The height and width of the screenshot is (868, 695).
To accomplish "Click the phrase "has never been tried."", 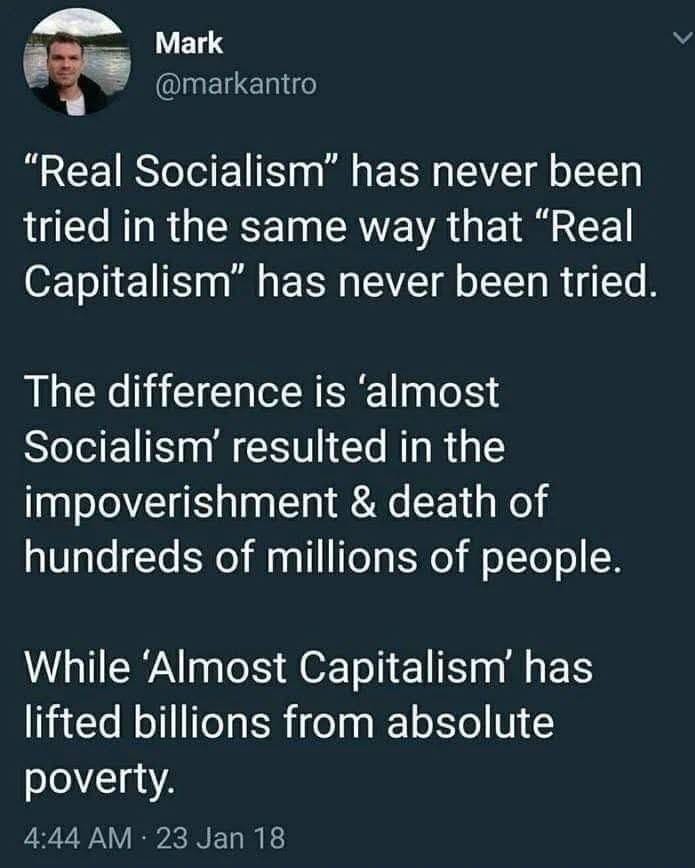I will click(x=456, y=283).
